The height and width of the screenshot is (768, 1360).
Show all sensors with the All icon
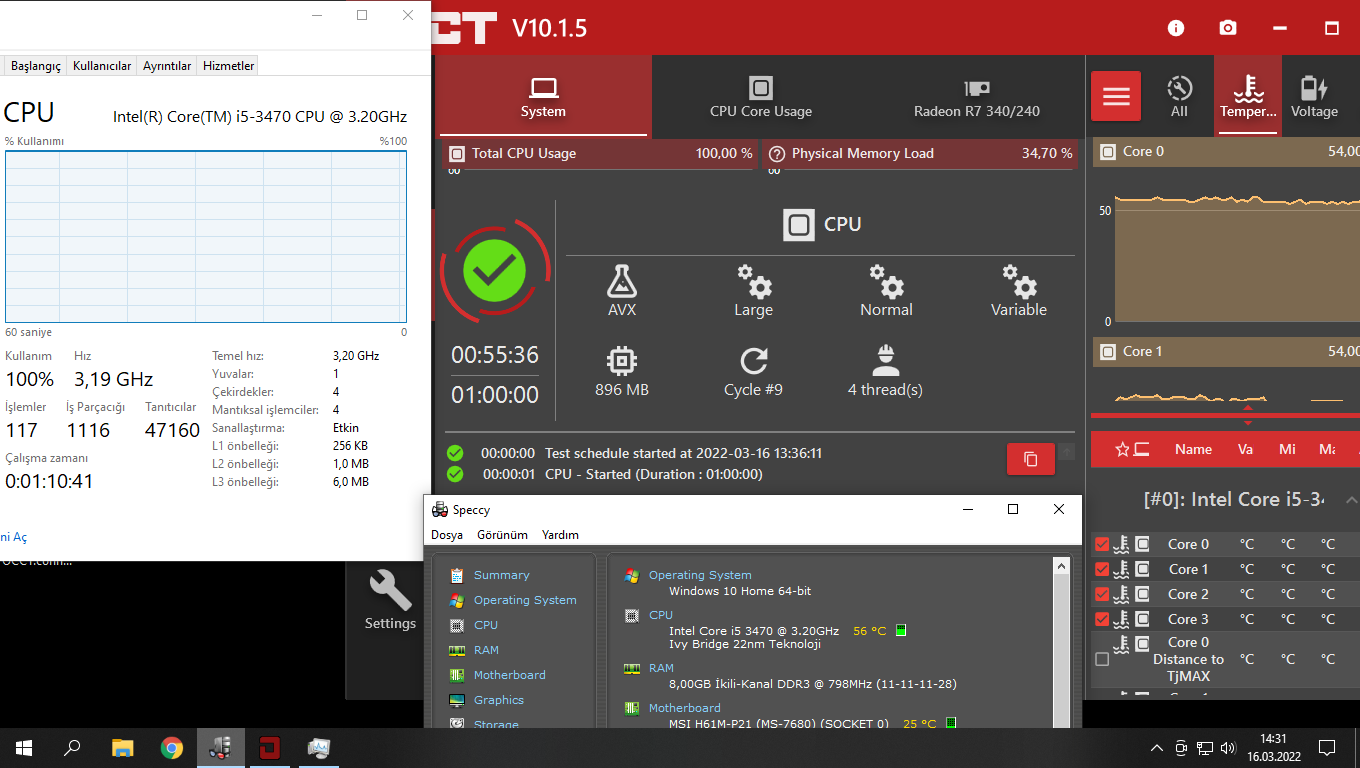click(x=1180, y=97)
